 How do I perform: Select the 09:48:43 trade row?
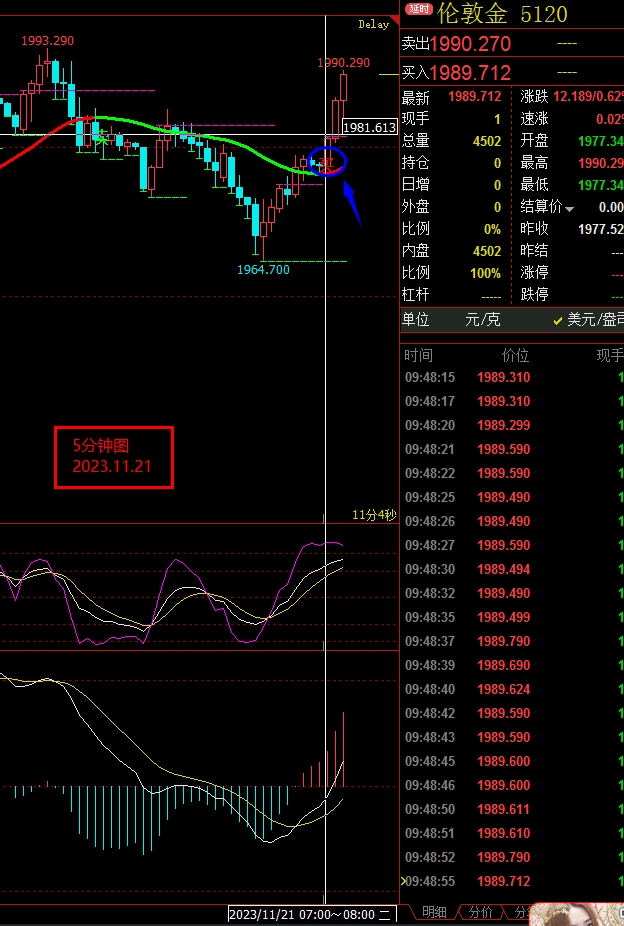click(512, 737)
